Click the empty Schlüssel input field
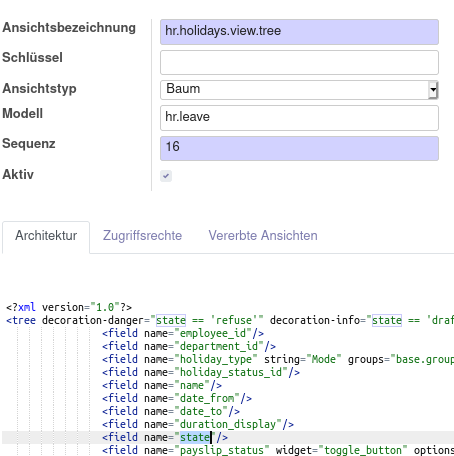 pyautogui.click(x=299, y=62)
